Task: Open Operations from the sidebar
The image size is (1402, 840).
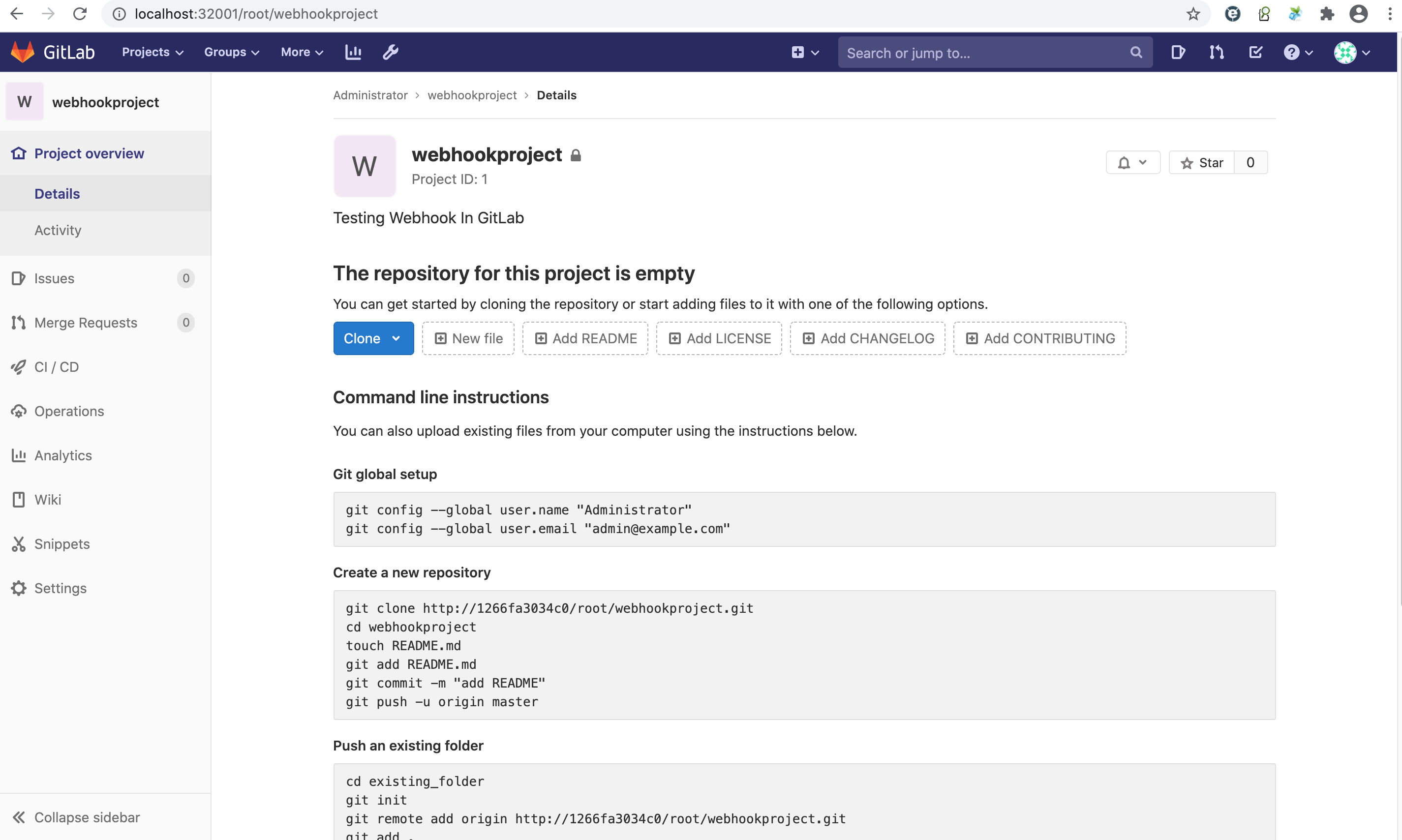Action: [68, 411]
